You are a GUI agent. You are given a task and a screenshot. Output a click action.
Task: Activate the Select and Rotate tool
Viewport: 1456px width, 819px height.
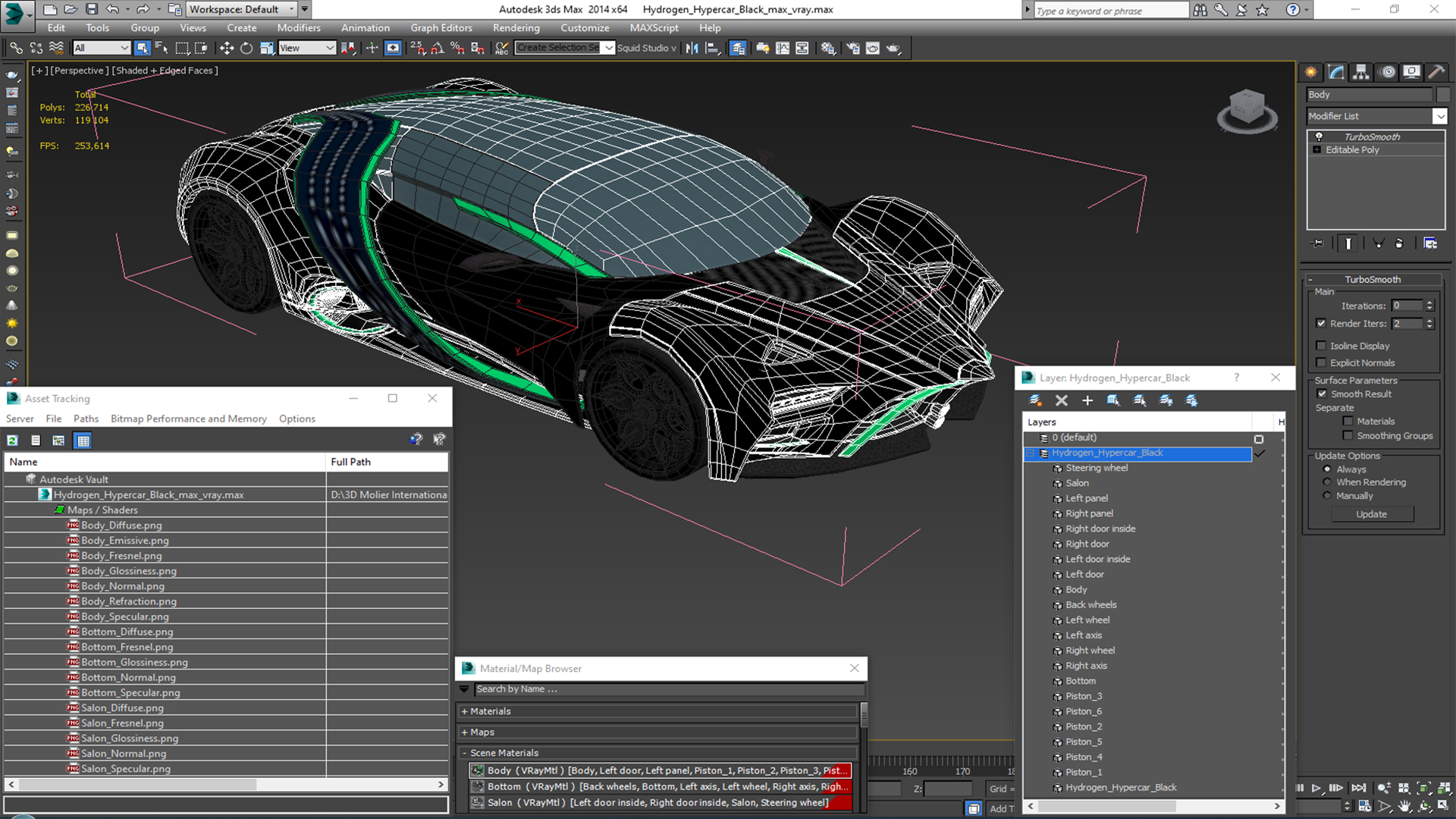(x=246, y=48)
